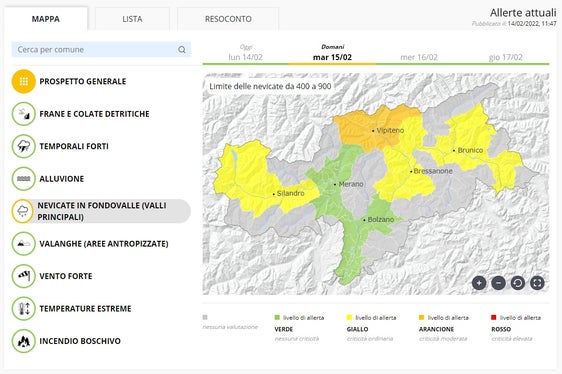Select the Temporali Forti storm icon
This screenshot has width=562, height=374.
point(24,146)
